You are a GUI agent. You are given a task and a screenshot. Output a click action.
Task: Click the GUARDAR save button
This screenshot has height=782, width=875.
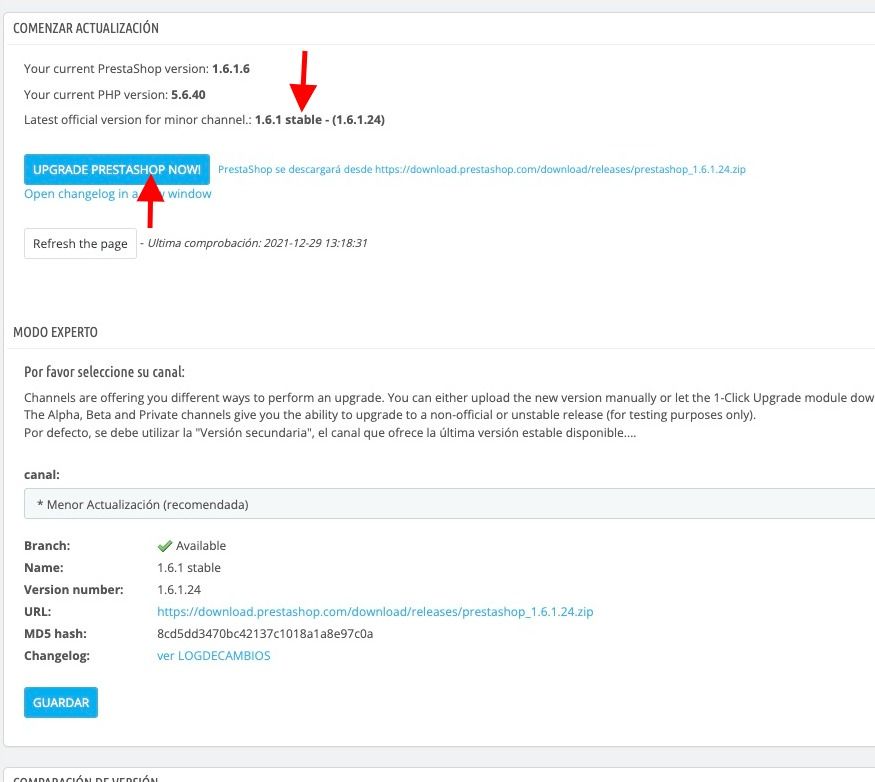[x=61, y=702]
